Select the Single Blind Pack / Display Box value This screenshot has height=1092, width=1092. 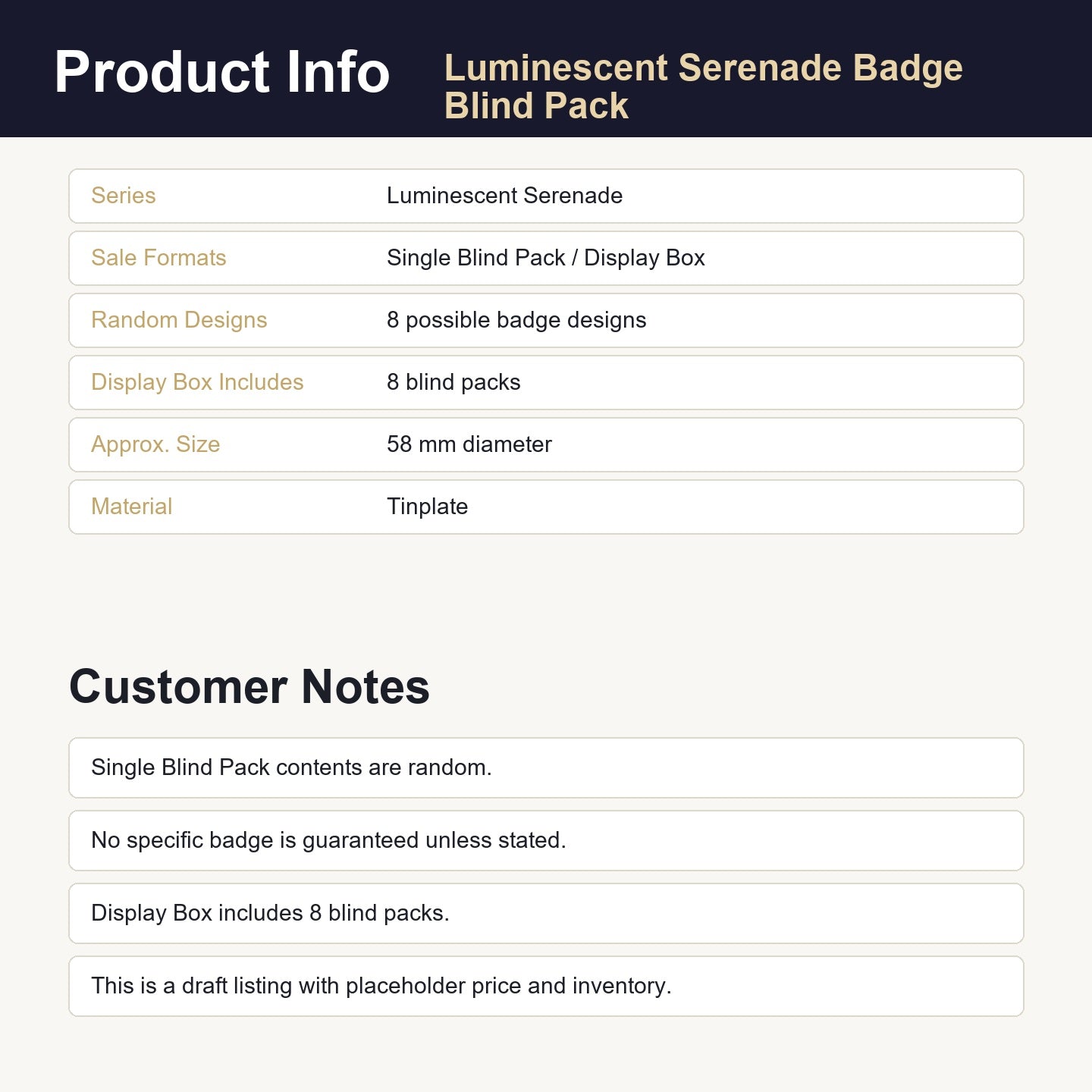tap(546, 258)
